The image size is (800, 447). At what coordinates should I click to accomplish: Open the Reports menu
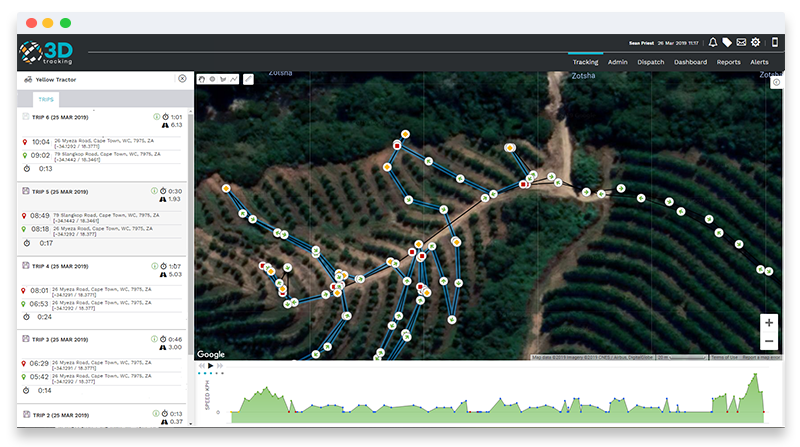click(728, 62)
